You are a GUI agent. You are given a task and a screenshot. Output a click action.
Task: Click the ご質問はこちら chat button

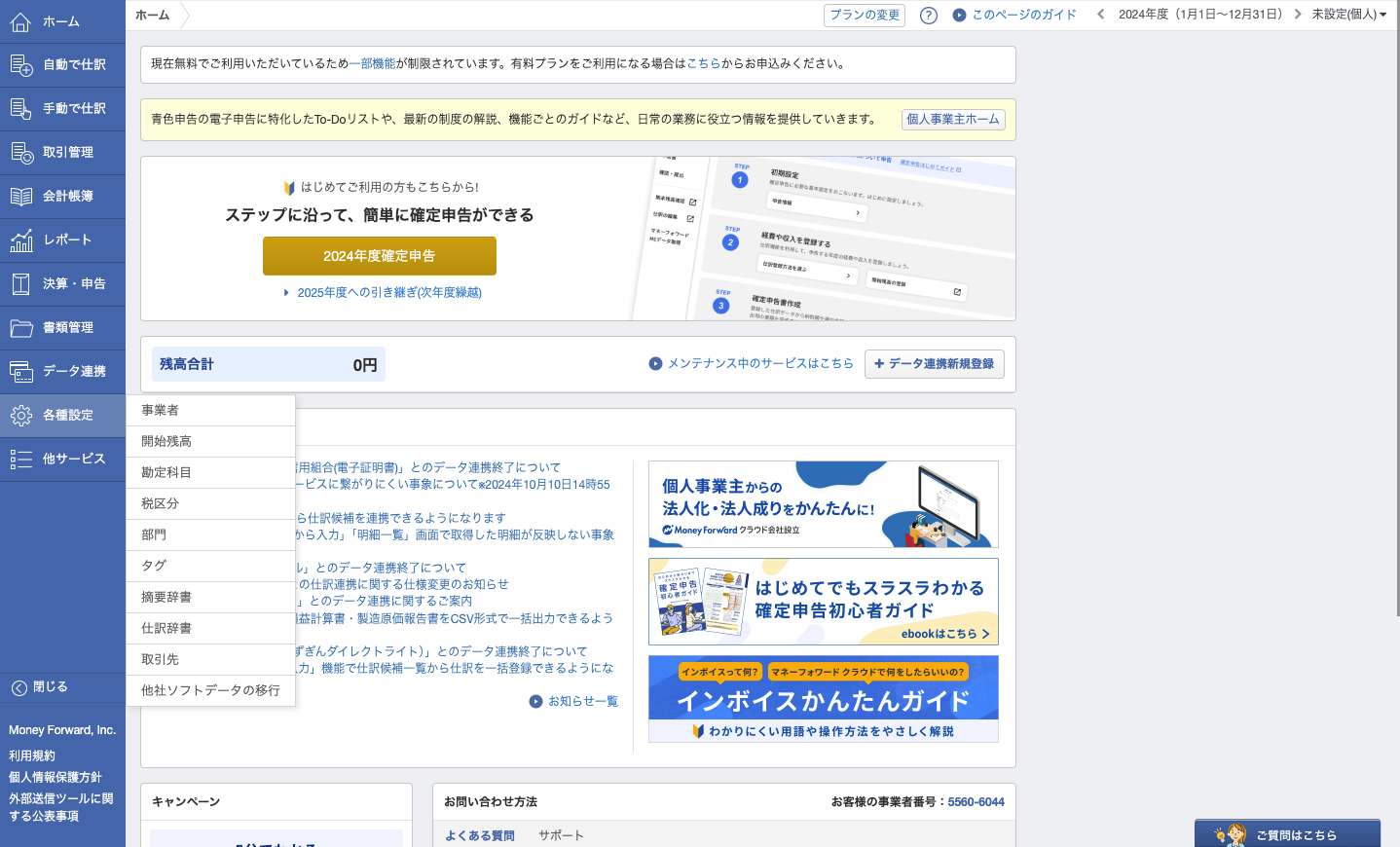[x=1287, y=834]
